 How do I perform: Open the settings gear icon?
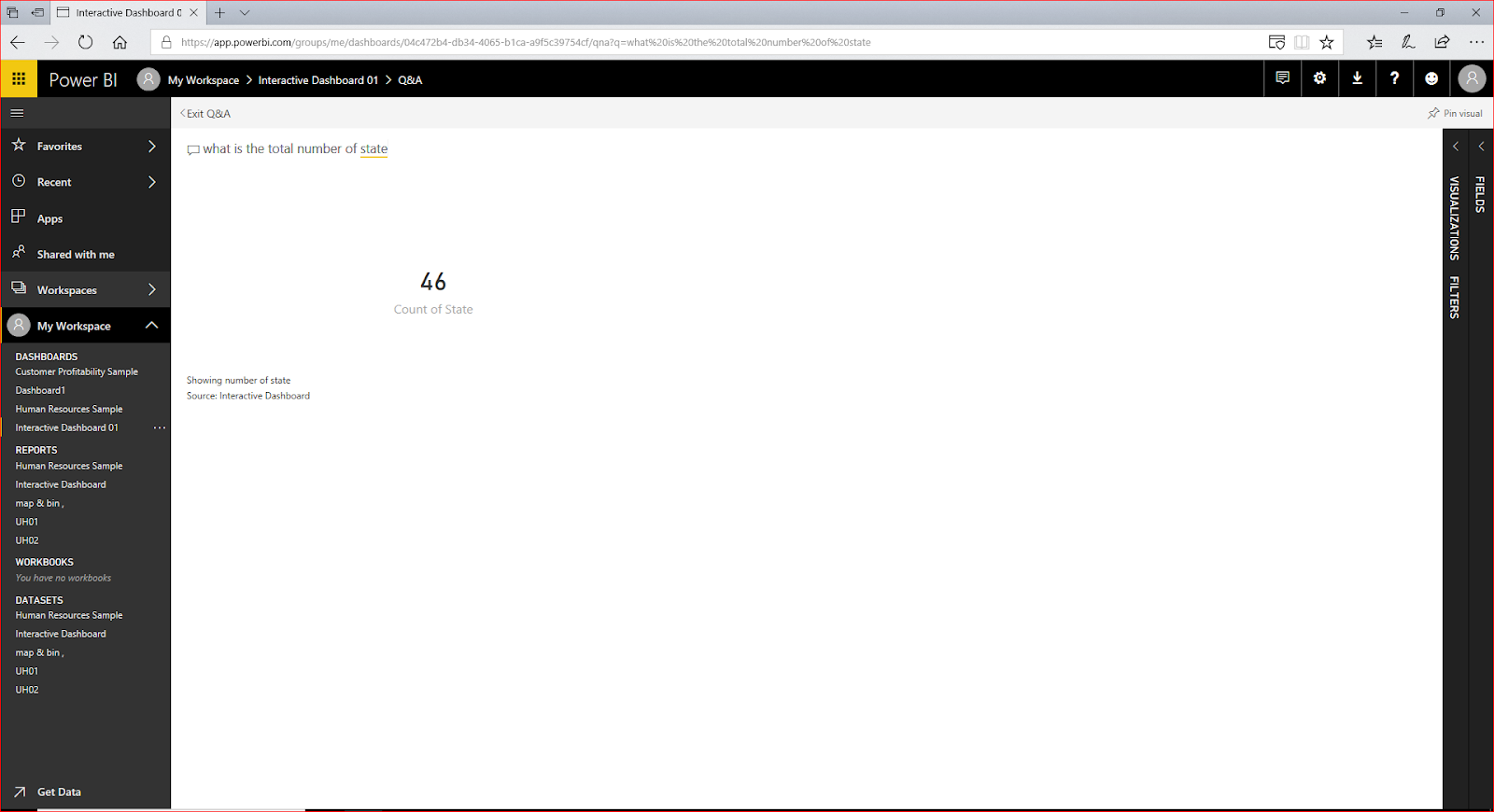point(1319,78)
